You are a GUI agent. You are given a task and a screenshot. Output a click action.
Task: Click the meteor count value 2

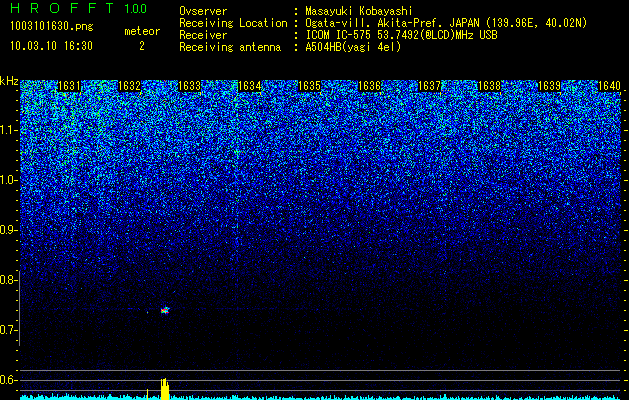pyautogui.click(x=142, y=46)
